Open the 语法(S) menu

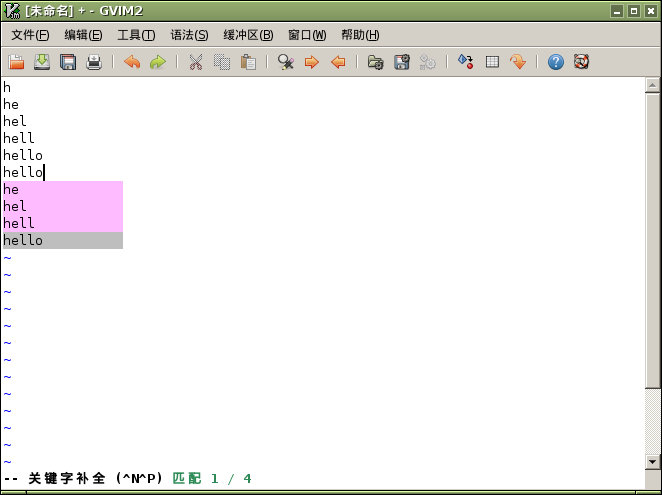pos(189,35)
